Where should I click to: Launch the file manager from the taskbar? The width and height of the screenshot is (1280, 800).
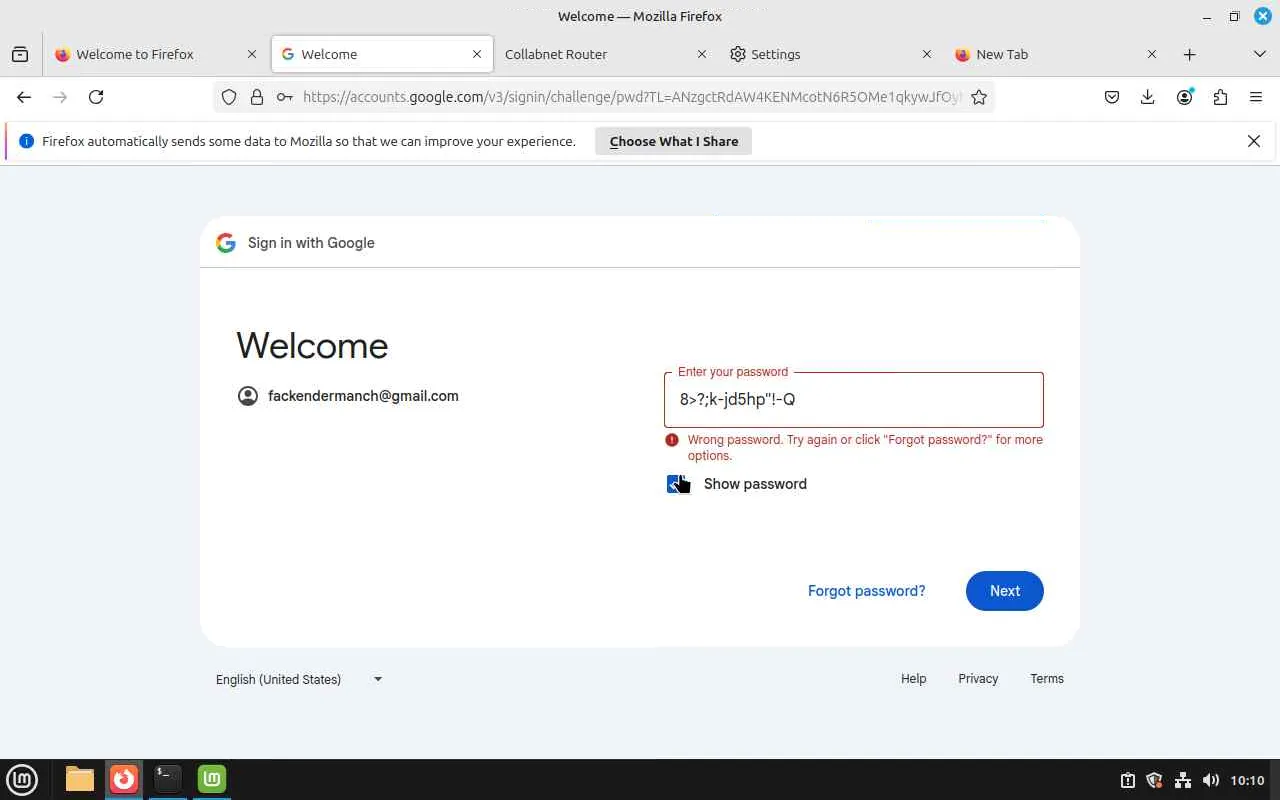[x=80, y=779]
